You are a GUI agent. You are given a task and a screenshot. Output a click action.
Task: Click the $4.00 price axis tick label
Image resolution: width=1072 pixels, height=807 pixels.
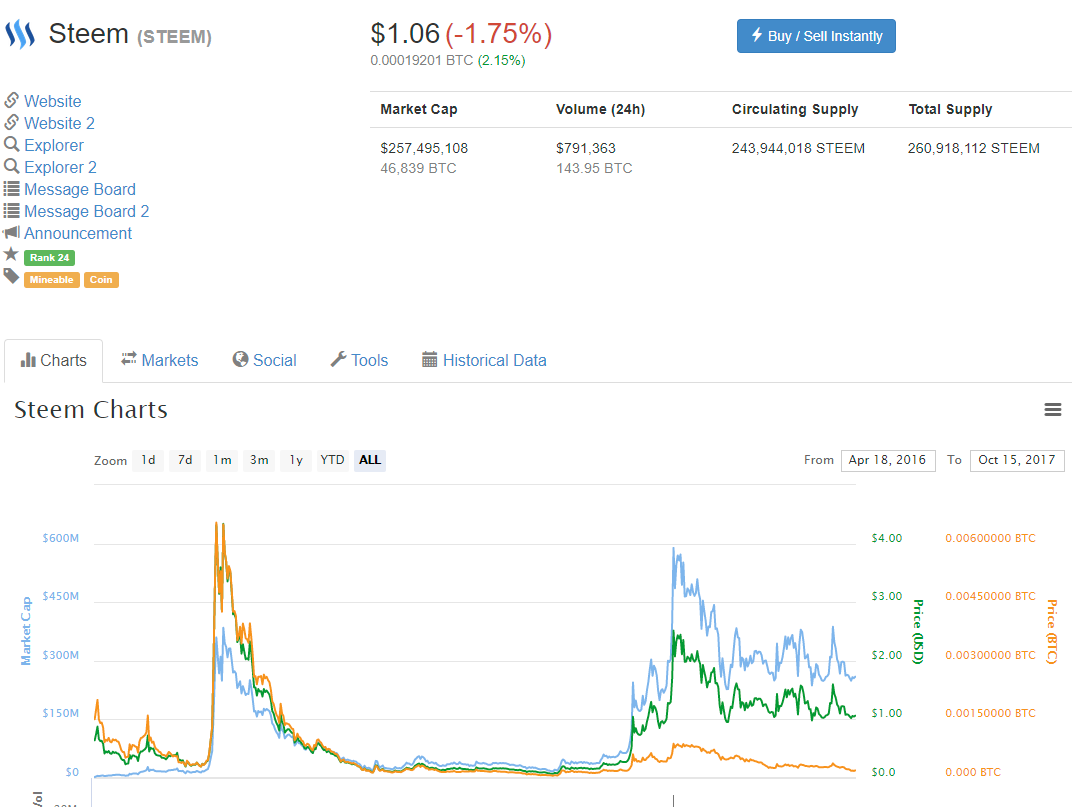(887, 538)
